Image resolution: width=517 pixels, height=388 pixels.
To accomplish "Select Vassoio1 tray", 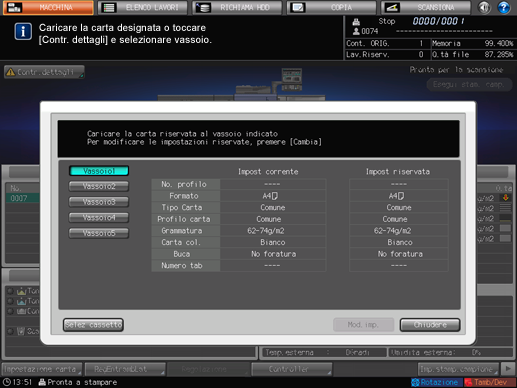I will (99, 171).
